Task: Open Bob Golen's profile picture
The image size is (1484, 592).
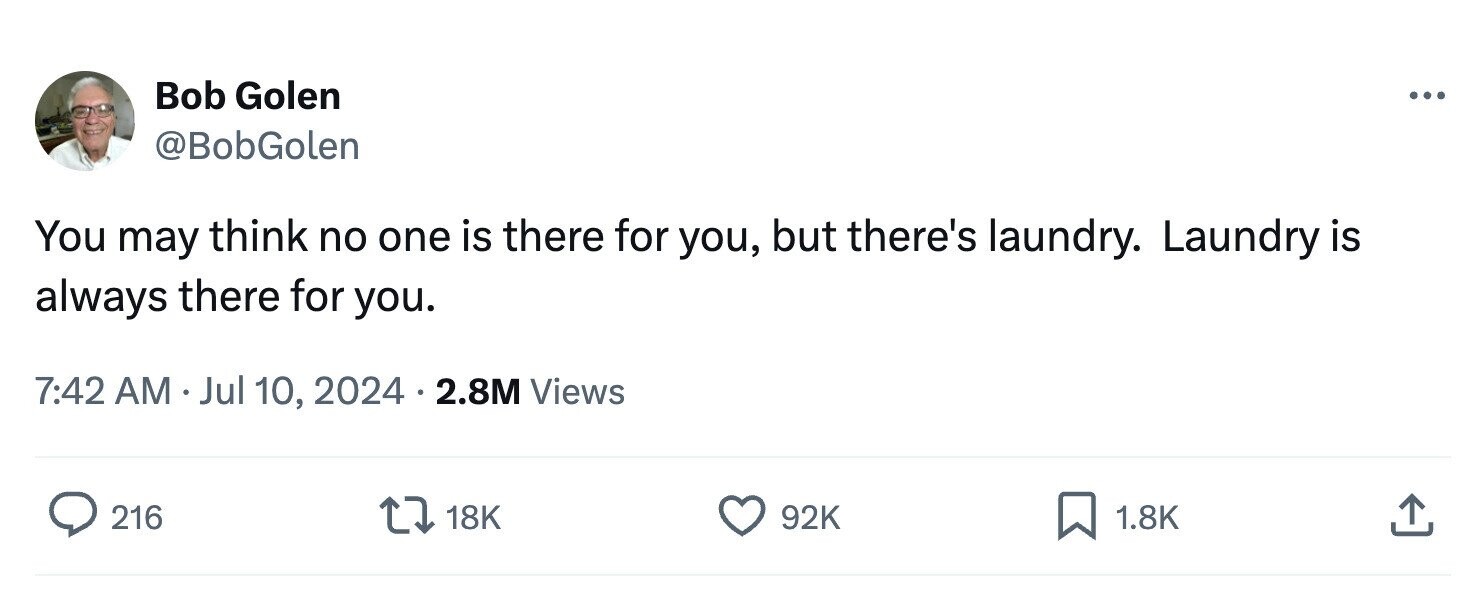Action: click(x=85, y=121)
